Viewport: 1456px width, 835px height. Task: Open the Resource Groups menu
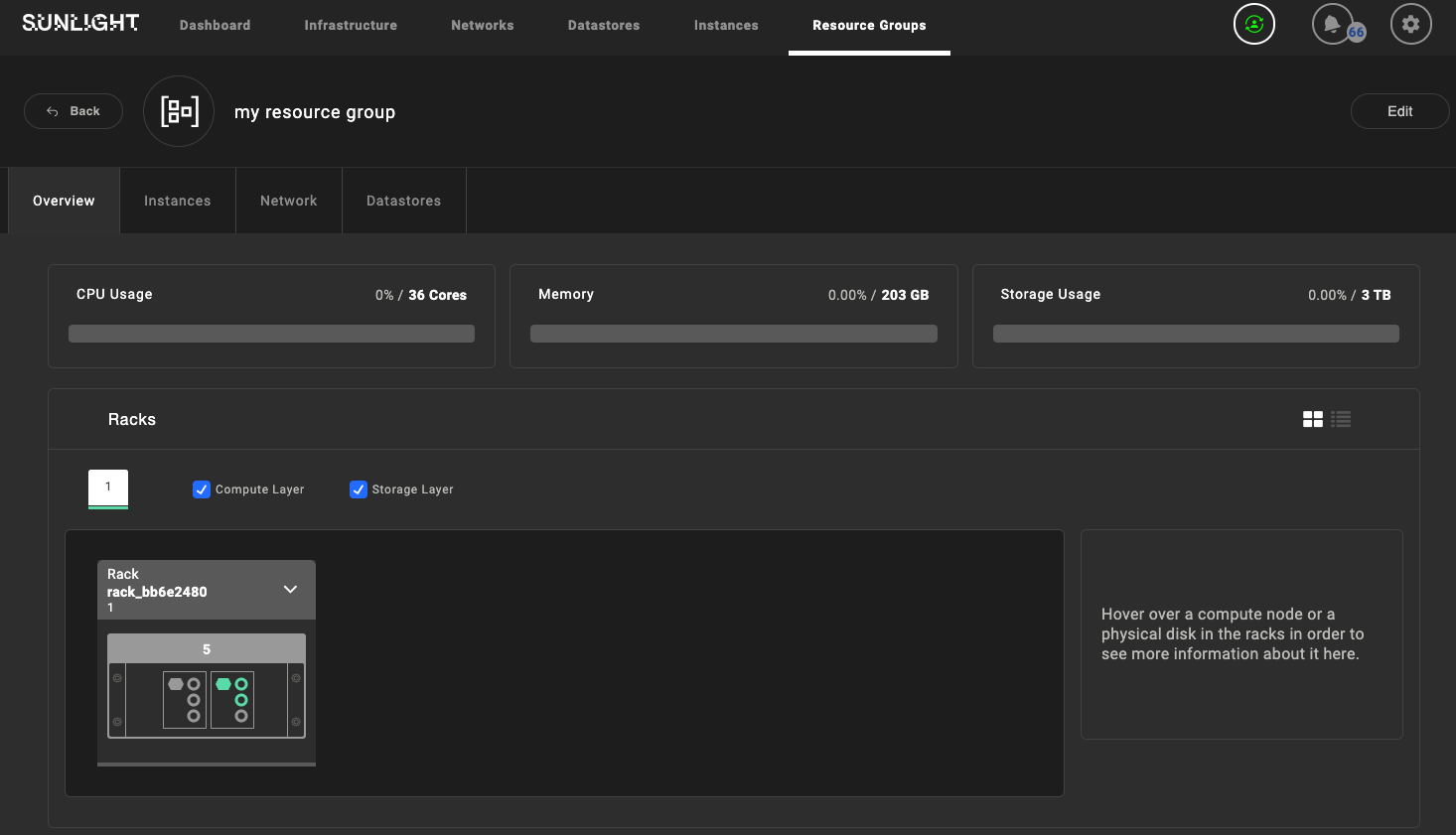869,25
